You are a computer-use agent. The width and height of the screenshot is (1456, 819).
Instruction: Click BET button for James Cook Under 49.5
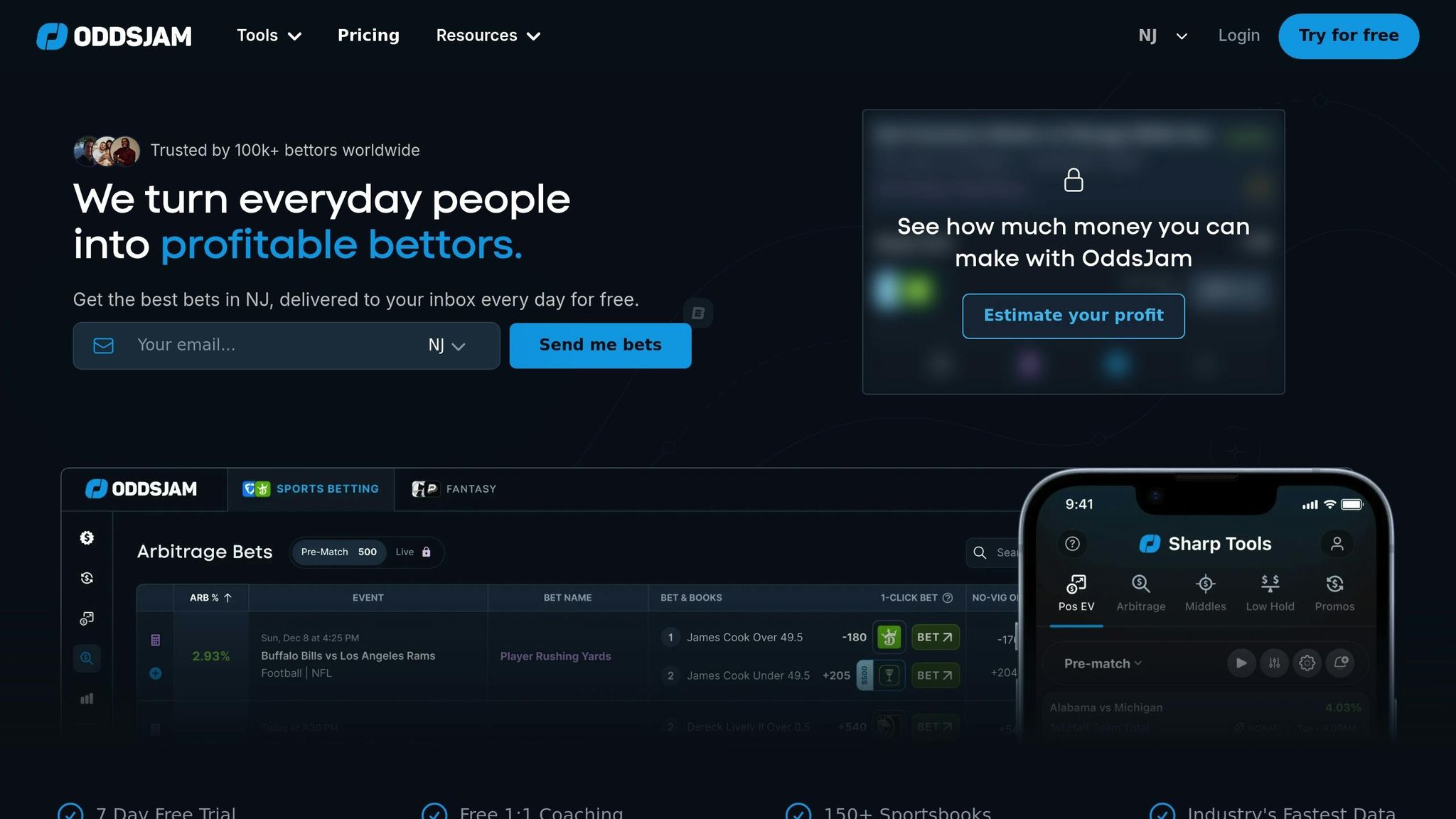935,675
